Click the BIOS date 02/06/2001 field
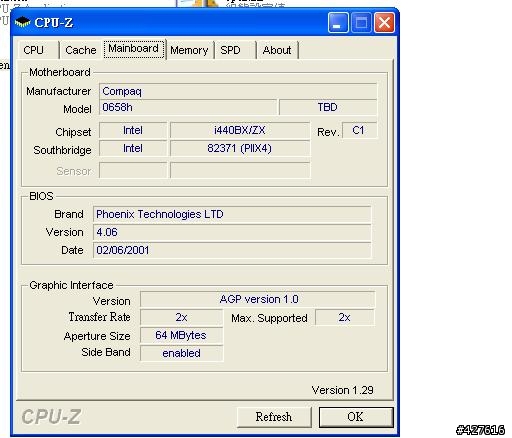Image resolution: width=512 pixels, height=438 pixels. click(x=232, y=250)
